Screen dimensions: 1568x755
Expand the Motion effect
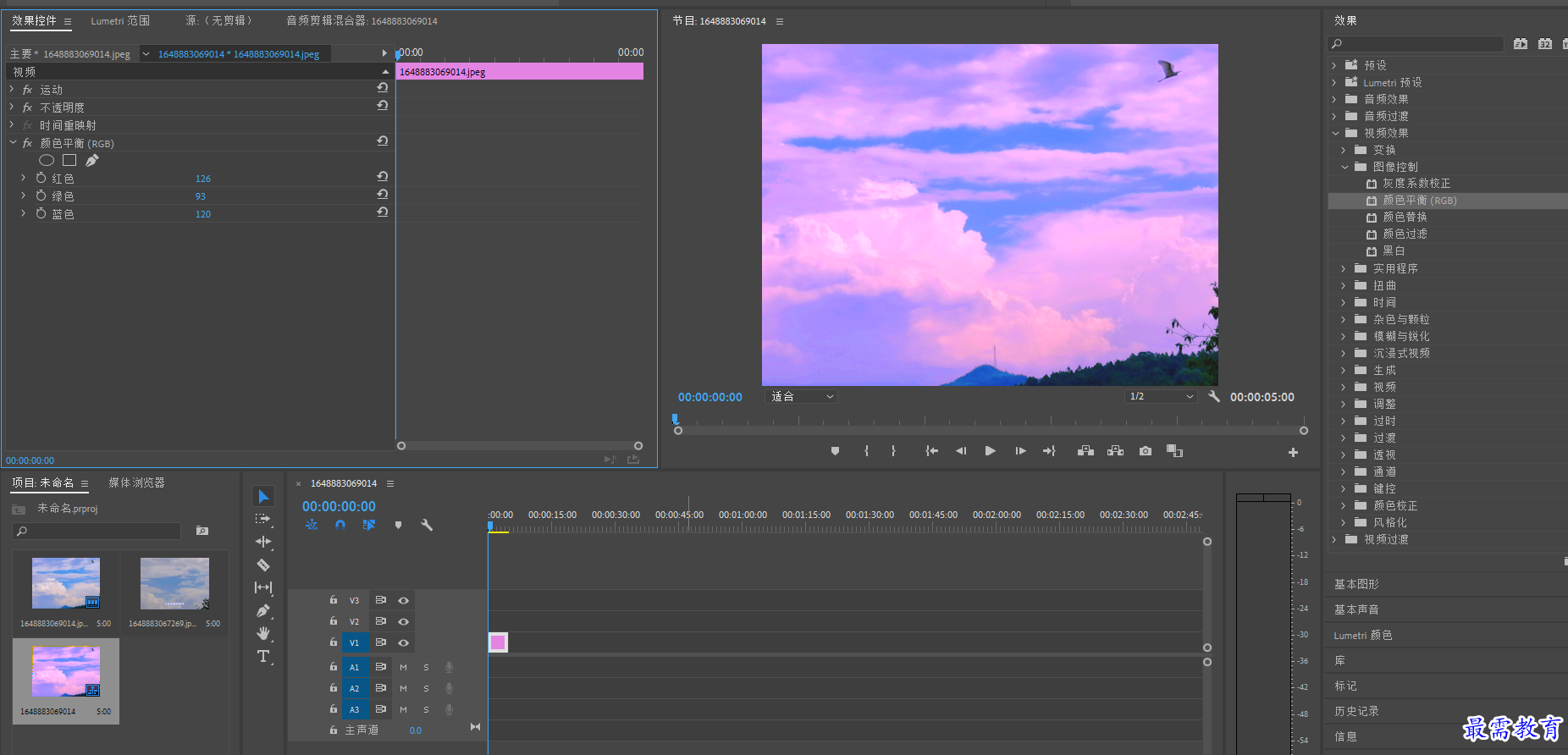tap(12, 89)
